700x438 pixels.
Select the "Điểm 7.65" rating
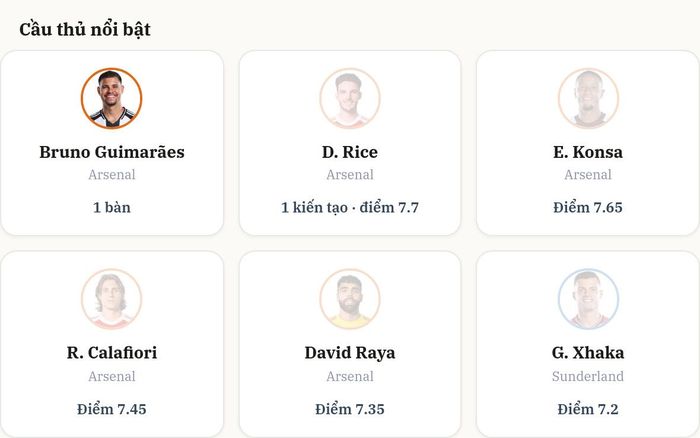pyautogui.click(x=588, y=208)
